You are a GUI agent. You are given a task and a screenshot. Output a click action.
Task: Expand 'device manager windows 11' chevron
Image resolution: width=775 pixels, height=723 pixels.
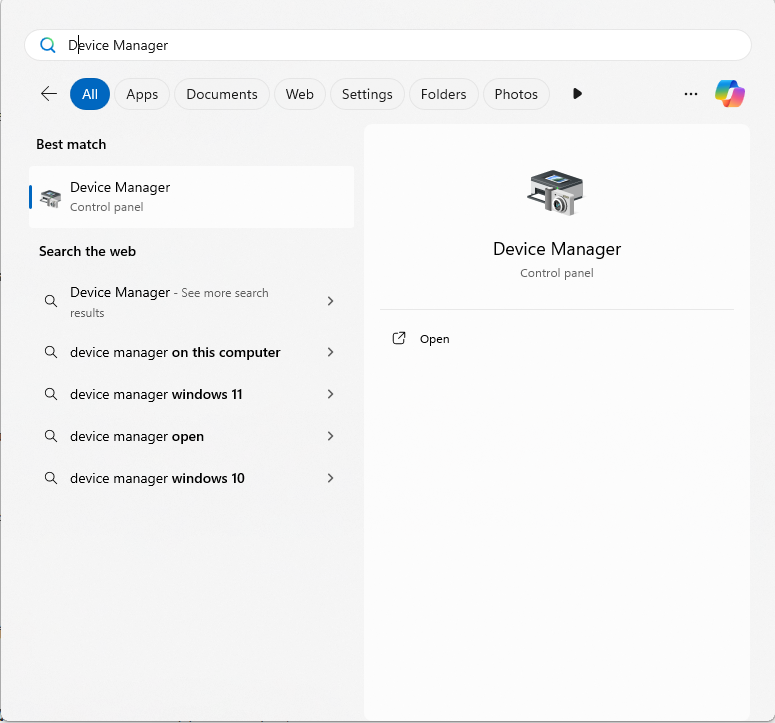(x=330, y=395)
